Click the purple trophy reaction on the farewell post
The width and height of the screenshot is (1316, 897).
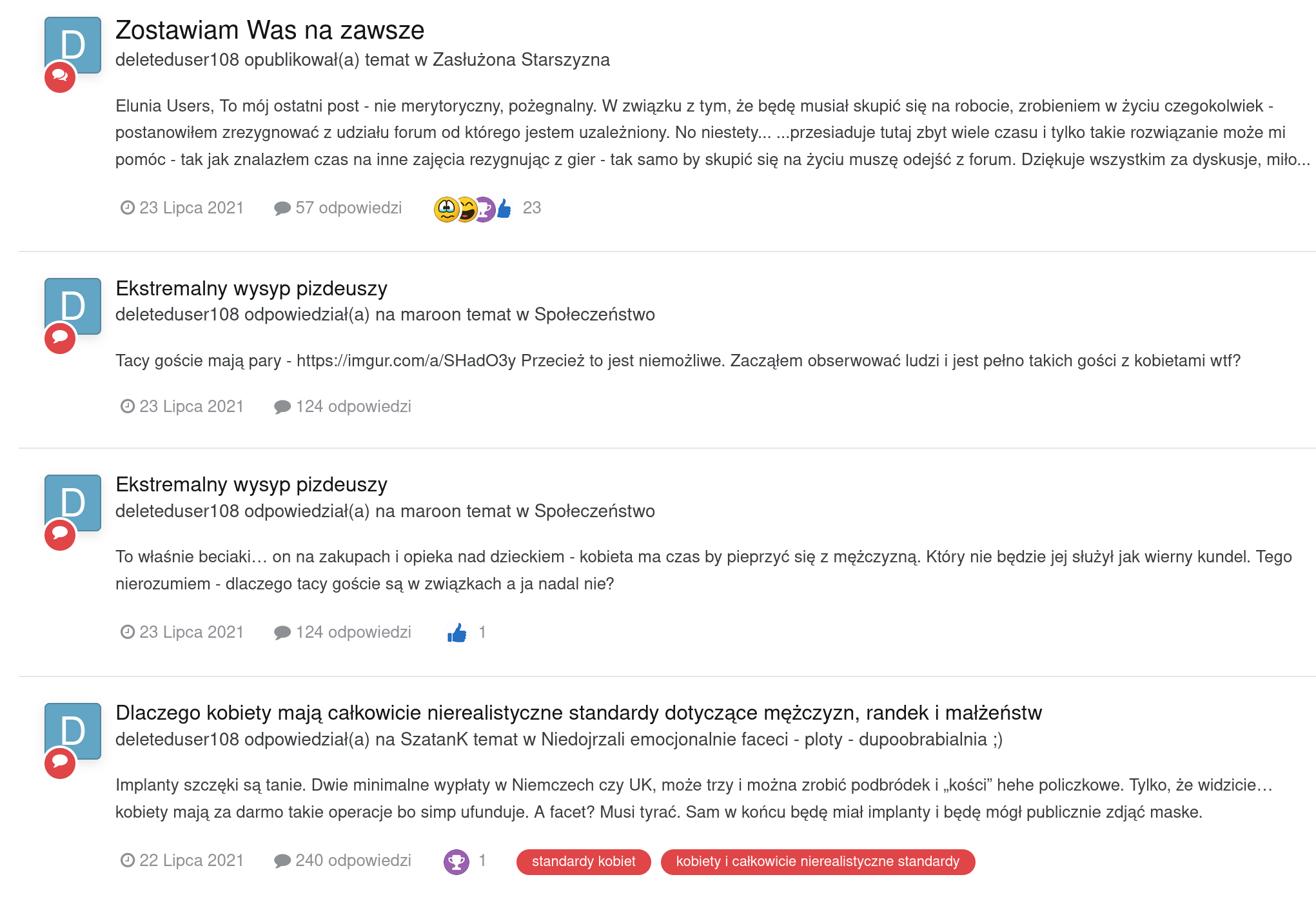click(485, 209)
